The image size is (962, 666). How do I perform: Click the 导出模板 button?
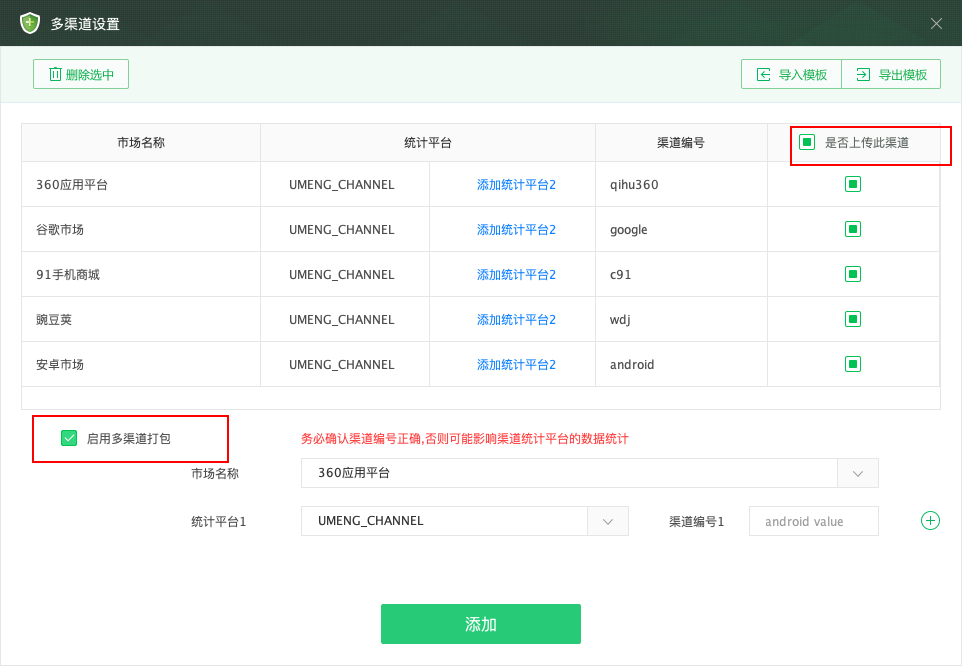[891, 74]
